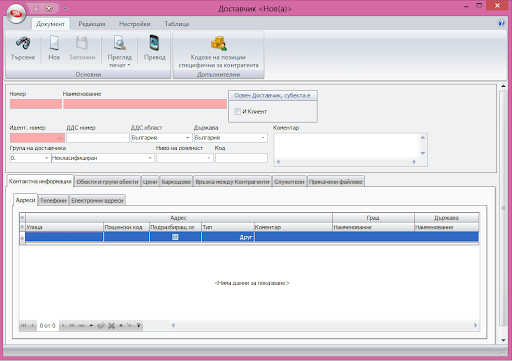Click the Номер input field
512x361 pixels.
36,104
